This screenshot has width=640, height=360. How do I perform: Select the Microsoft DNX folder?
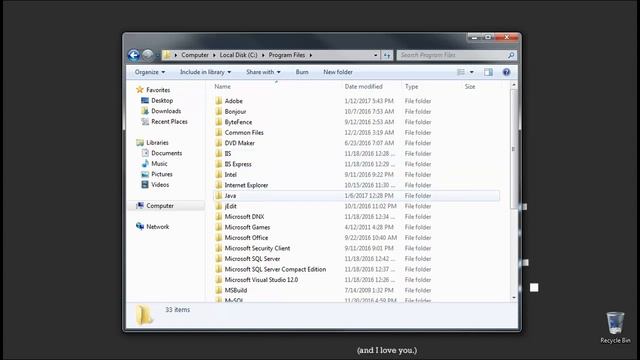[x=244, y=216]
